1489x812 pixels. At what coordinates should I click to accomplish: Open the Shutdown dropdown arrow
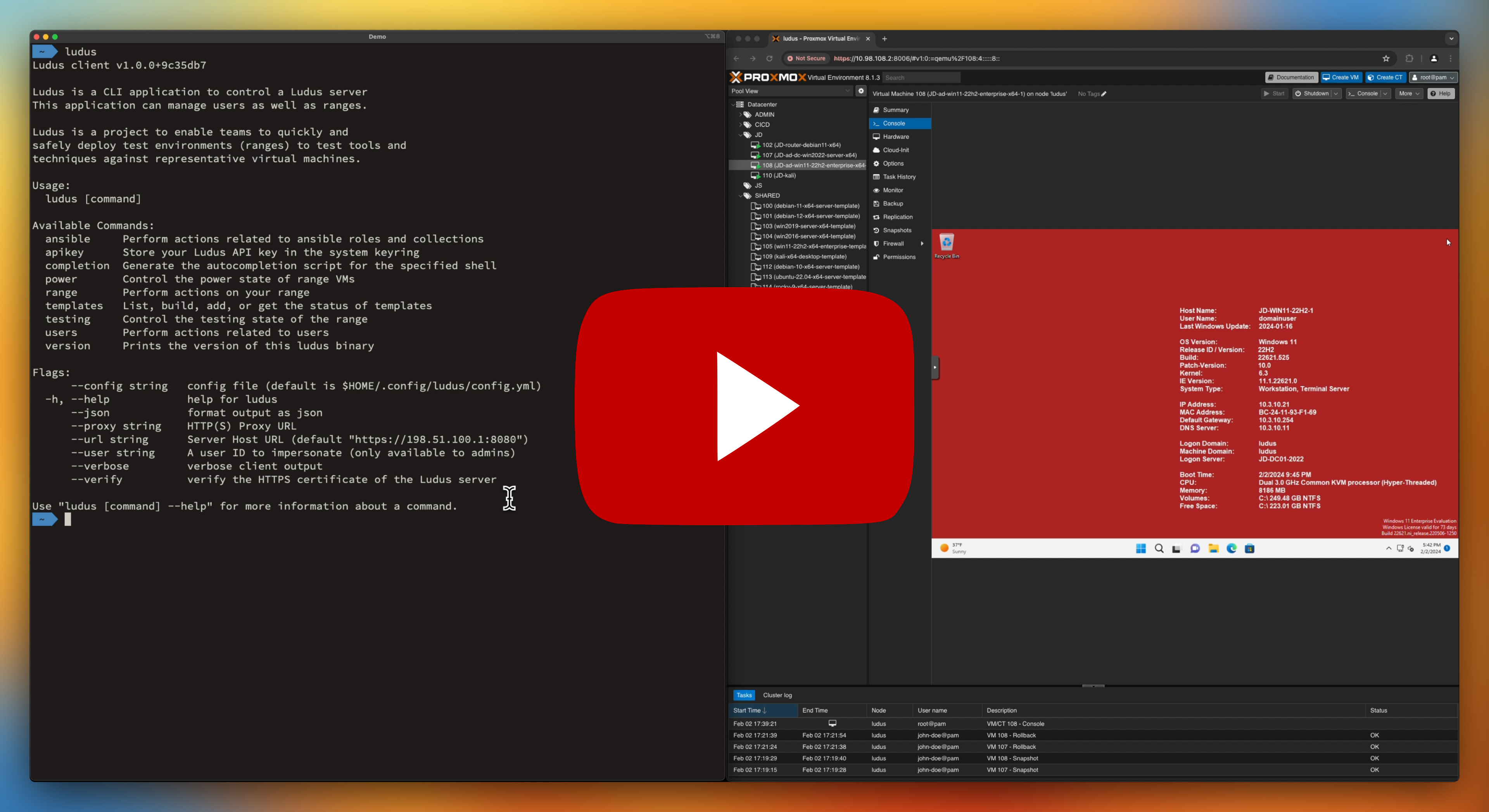click(1336, 94)
